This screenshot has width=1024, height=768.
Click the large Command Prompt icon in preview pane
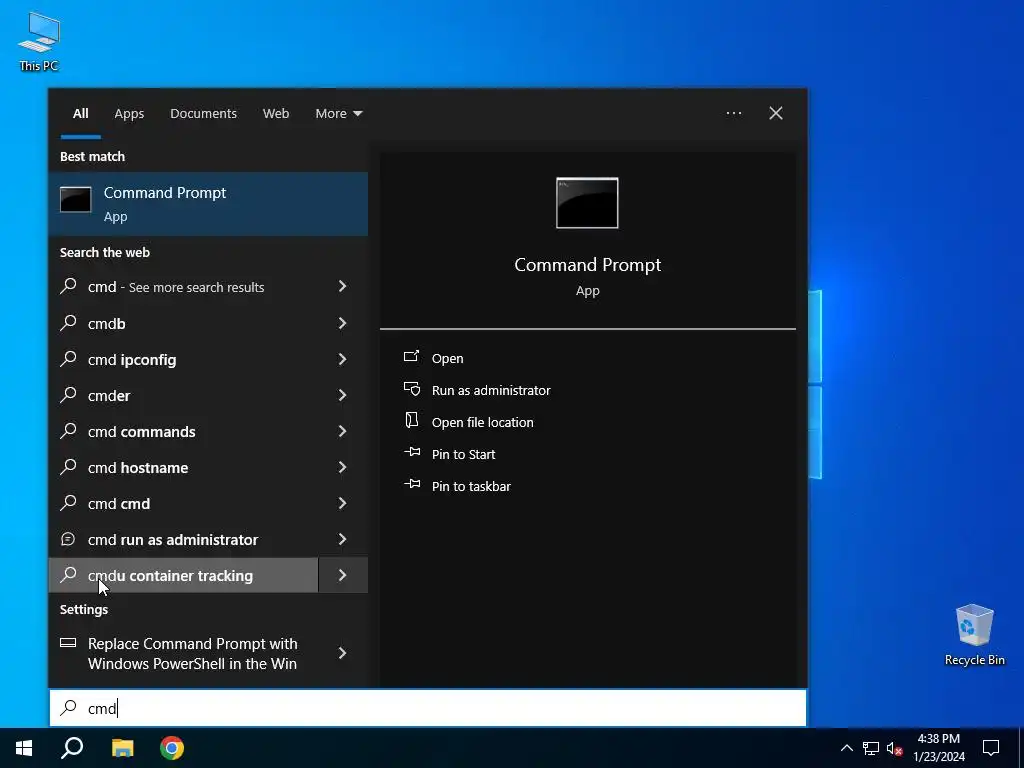[587, 203]
